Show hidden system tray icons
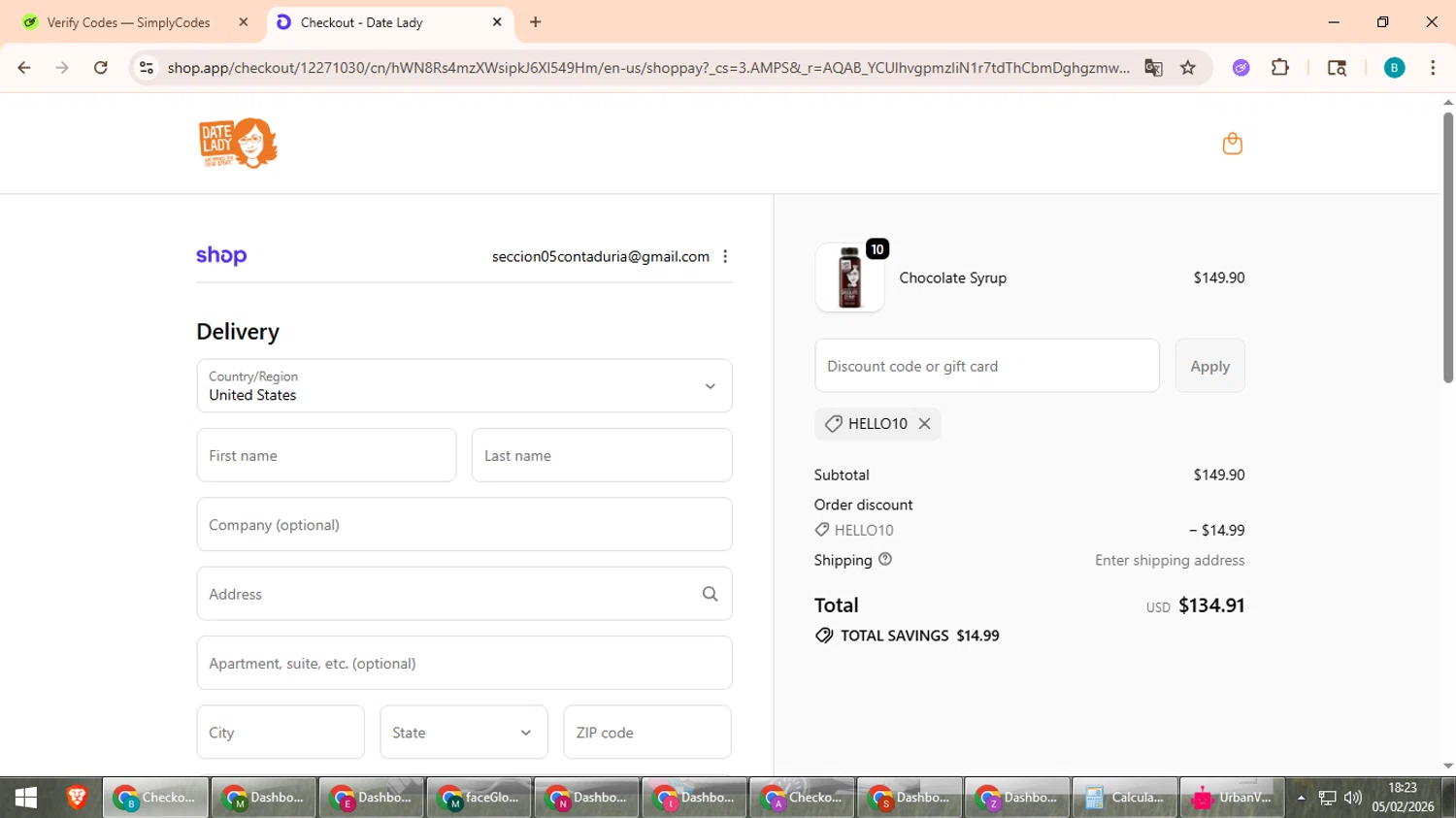Screen dimensions: 1456x818 [x=1301, y=798]
